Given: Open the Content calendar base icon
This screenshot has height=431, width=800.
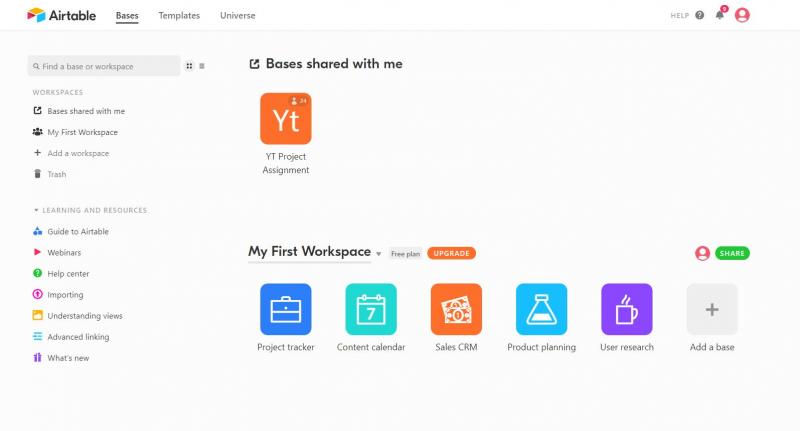Looking at the screenshot, I should tap(371, 309).
